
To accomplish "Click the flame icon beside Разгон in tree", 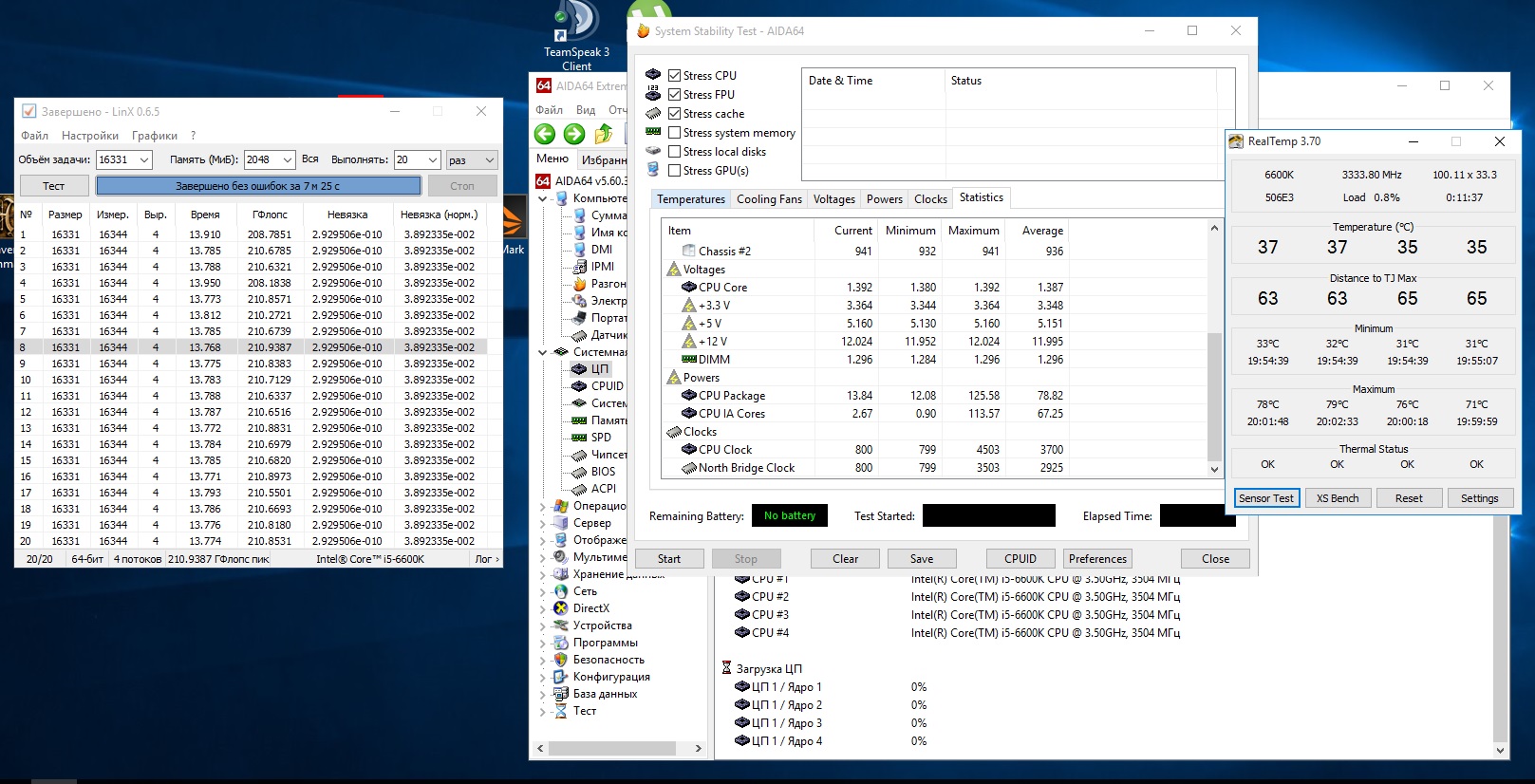I will (x=579, y=284).
